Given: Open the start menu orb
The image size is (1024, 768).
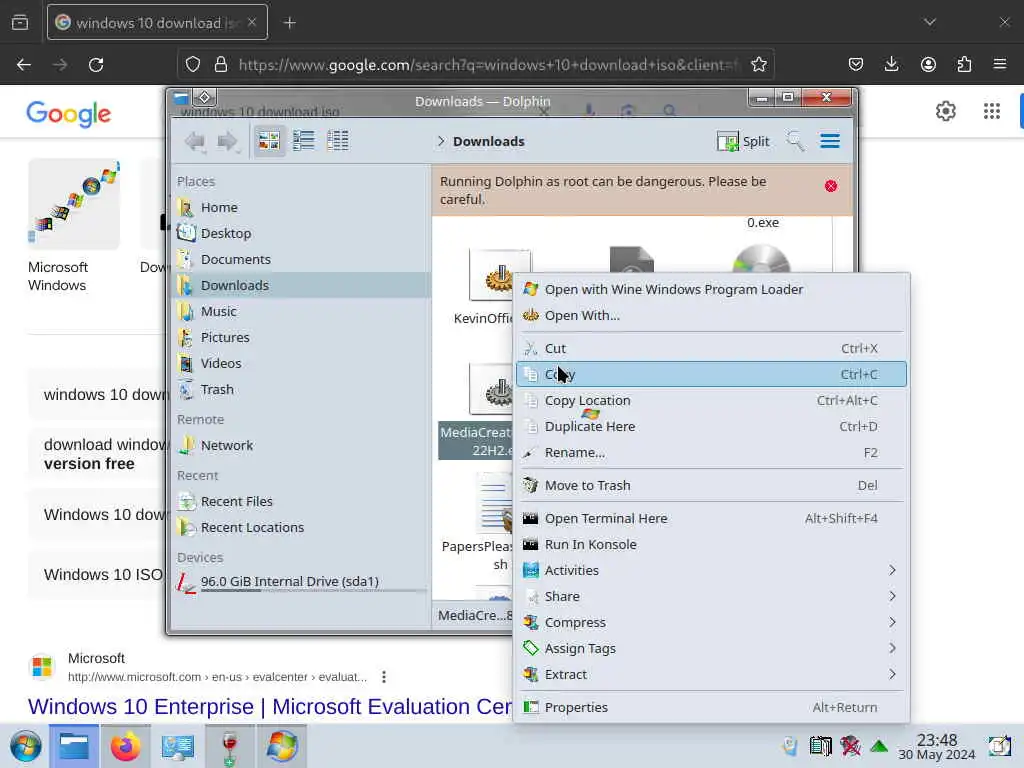Looking at the screenshot, I should tap(25, 746).
